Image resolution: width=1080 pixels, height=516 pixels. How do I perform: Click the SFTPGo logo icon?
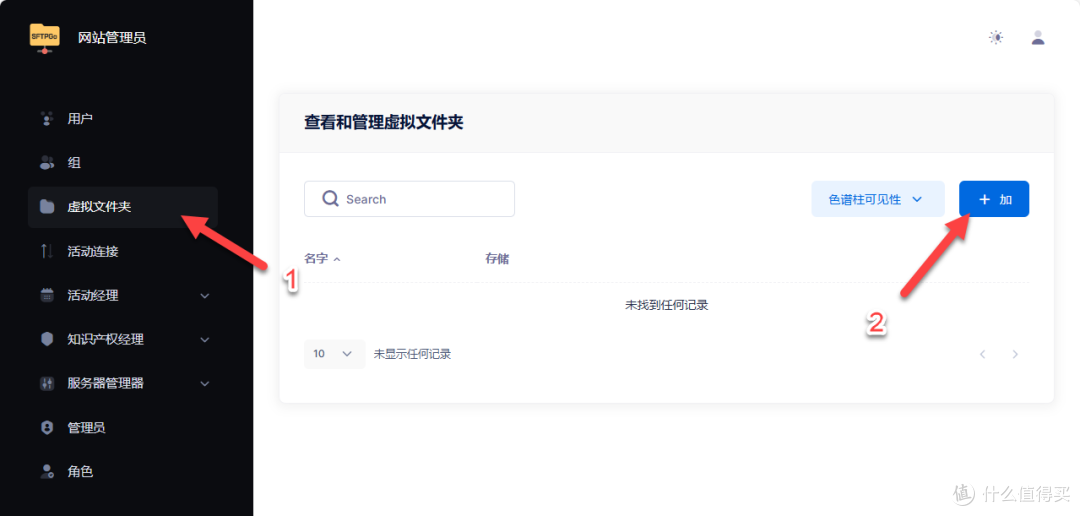[45, 38]
